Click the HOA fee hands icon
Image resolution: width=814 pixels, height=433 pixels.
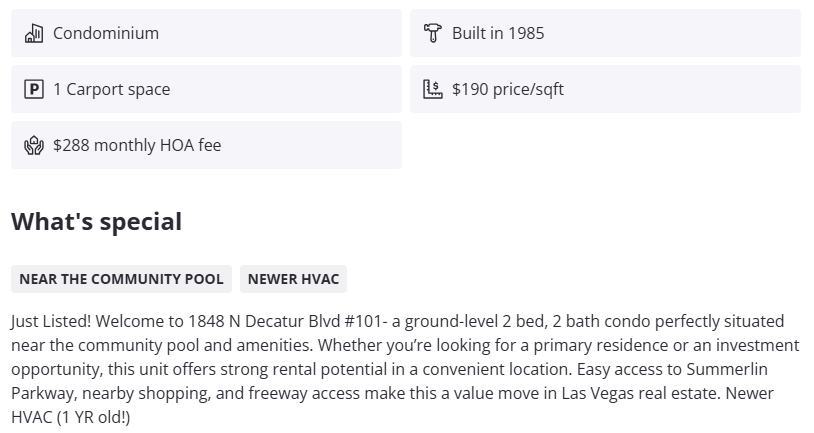click(34, 145)
